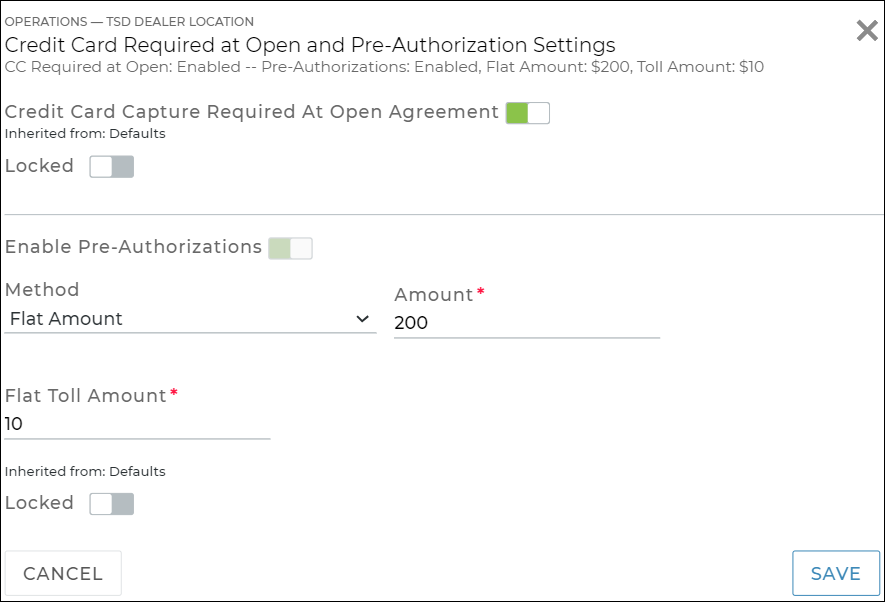This screenshot has height=602, width=885.
Task: Click the summary line starting with CC Required at Open
Action: point(384,67)
